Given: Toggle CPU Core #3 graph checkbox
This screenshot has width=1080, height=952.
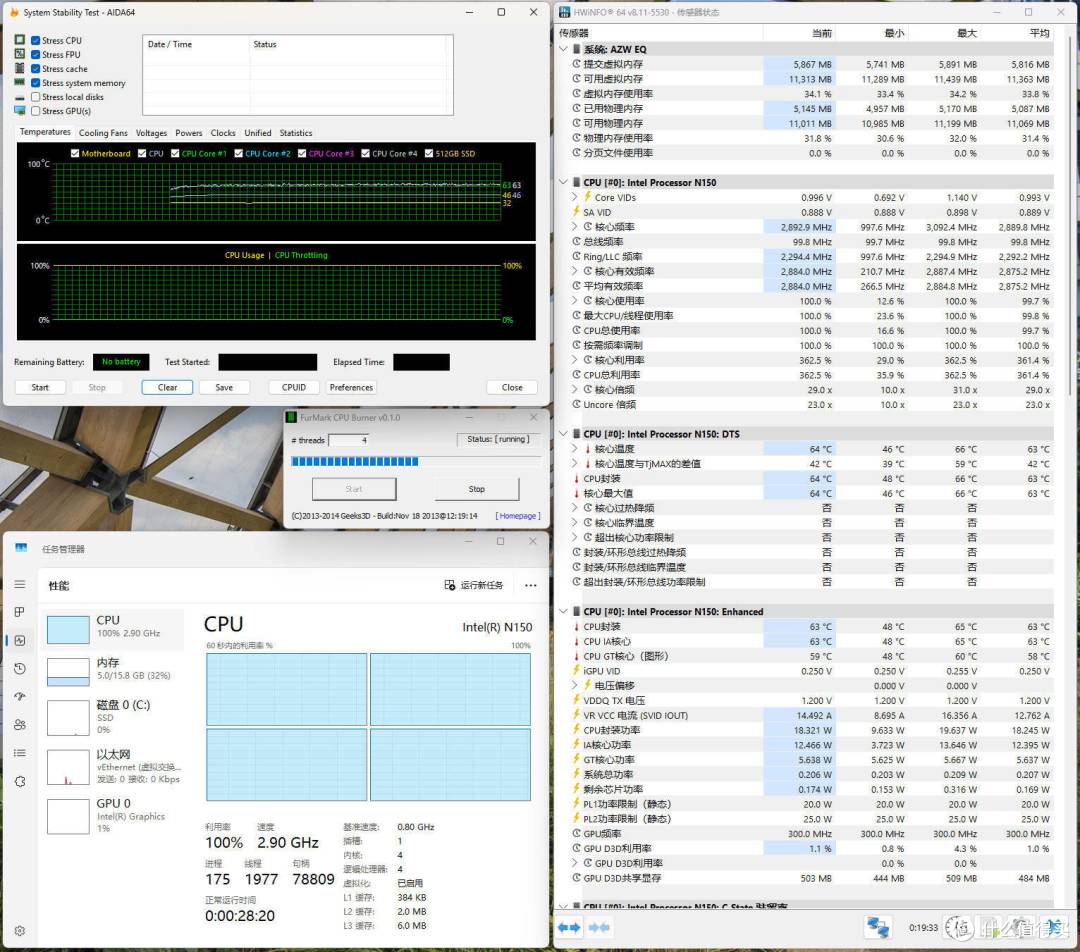Looking at the screenshot, I should 301,154.
